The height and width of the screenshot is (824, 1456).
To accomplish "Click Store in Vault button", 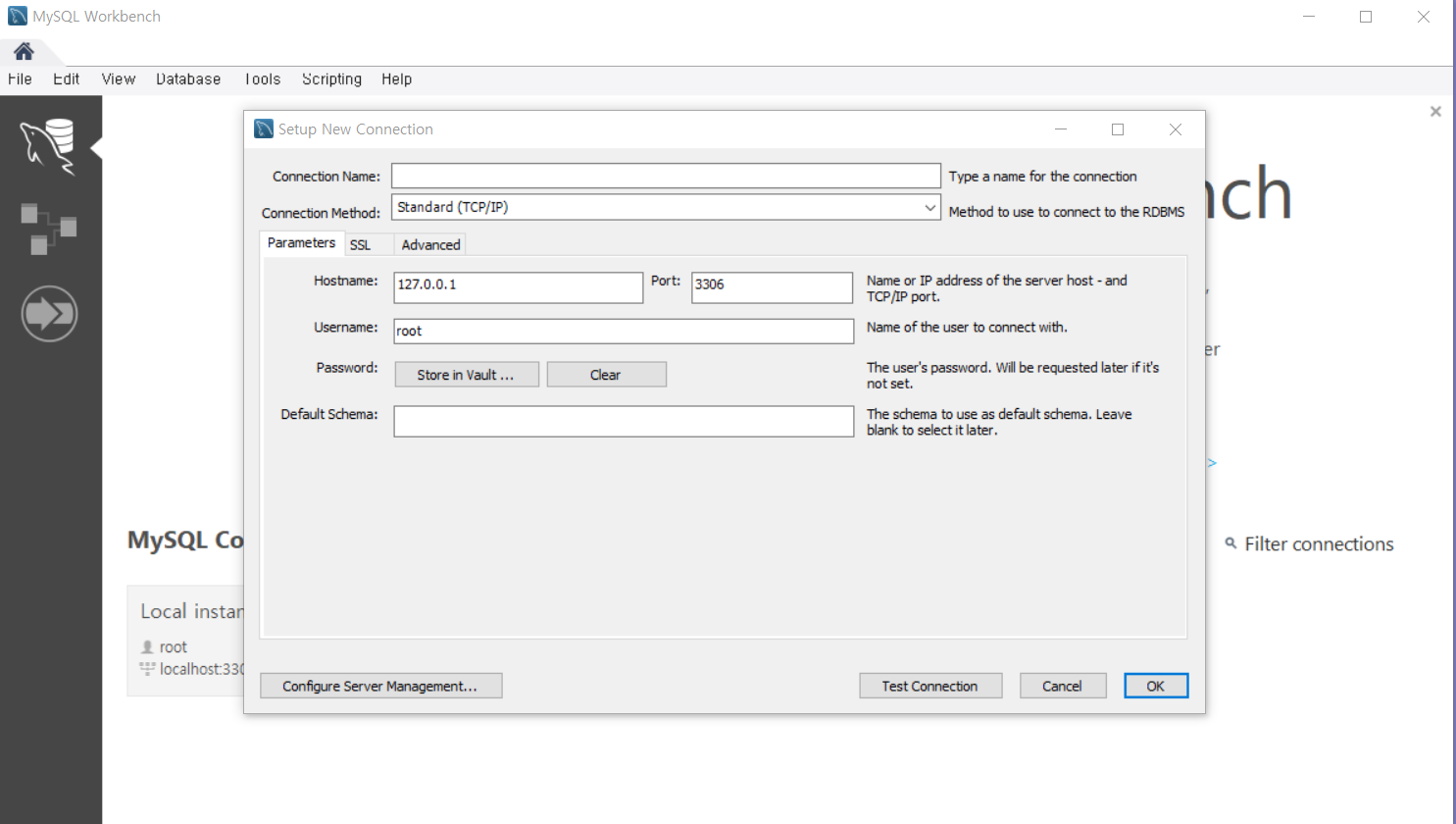I will 467,375.
